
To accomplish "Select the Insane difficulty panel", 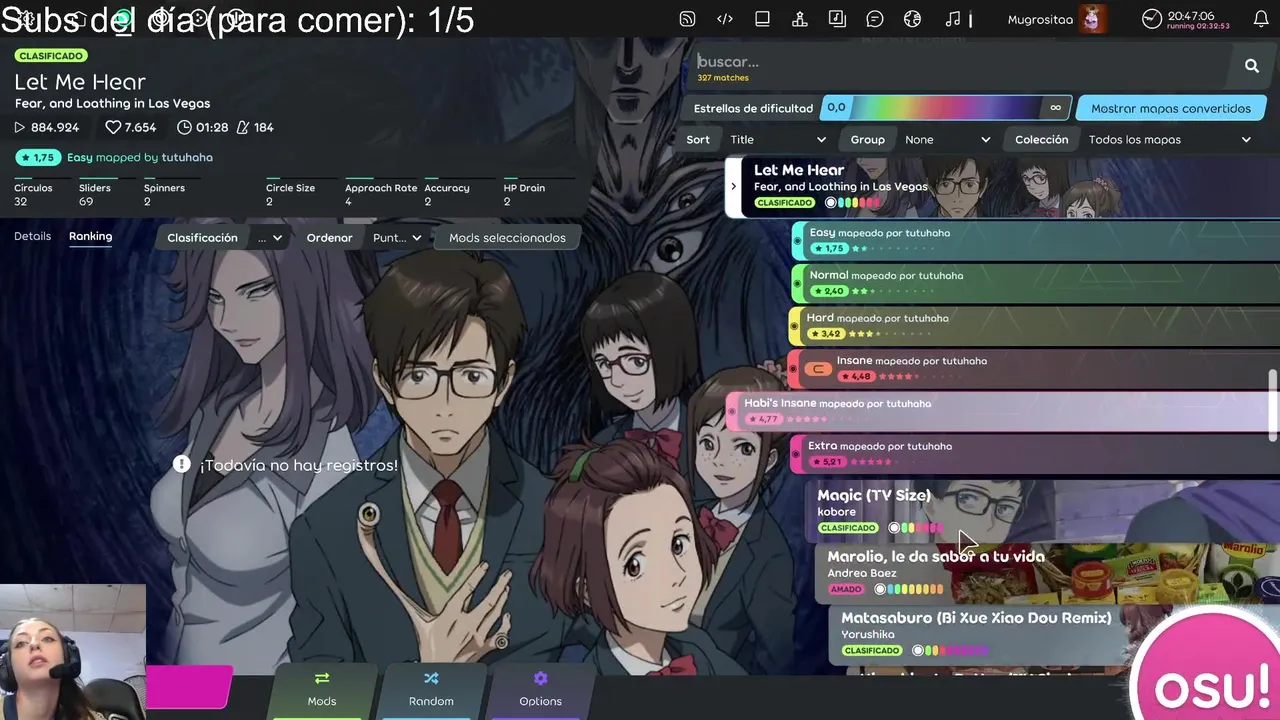I will [x=1033, y=369].
